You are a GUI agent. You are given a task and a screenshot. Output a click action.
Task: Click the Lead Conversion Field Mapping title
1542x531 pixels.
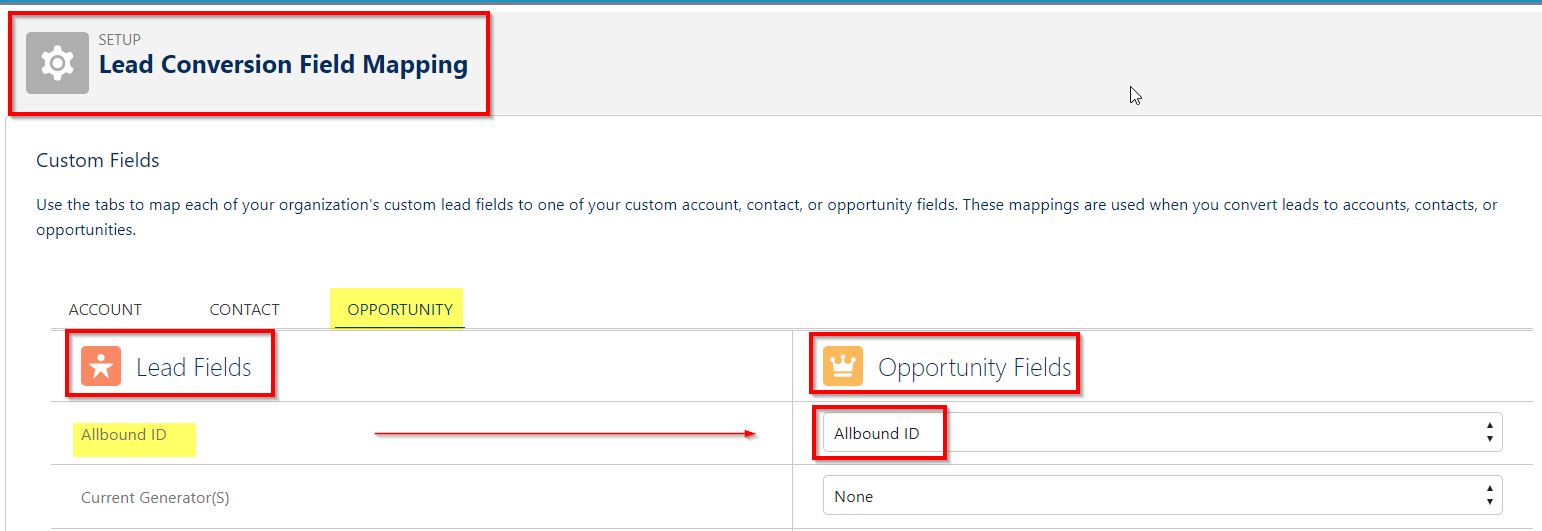[x=283, y=65]
